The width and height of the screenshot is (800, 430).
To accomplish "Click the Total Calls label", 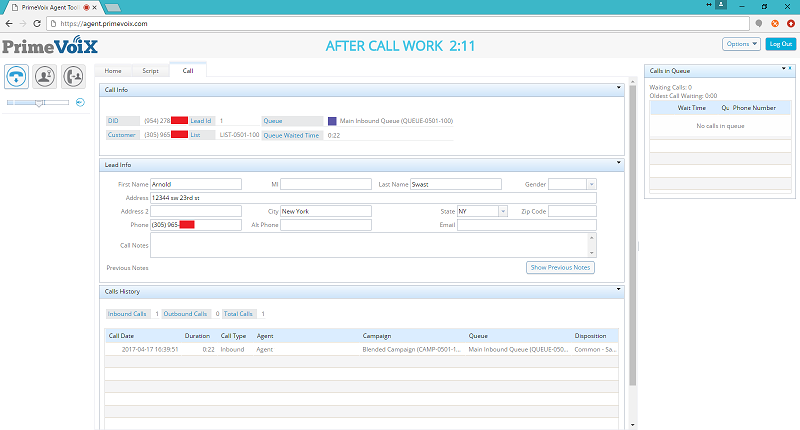I will [238, 314].
